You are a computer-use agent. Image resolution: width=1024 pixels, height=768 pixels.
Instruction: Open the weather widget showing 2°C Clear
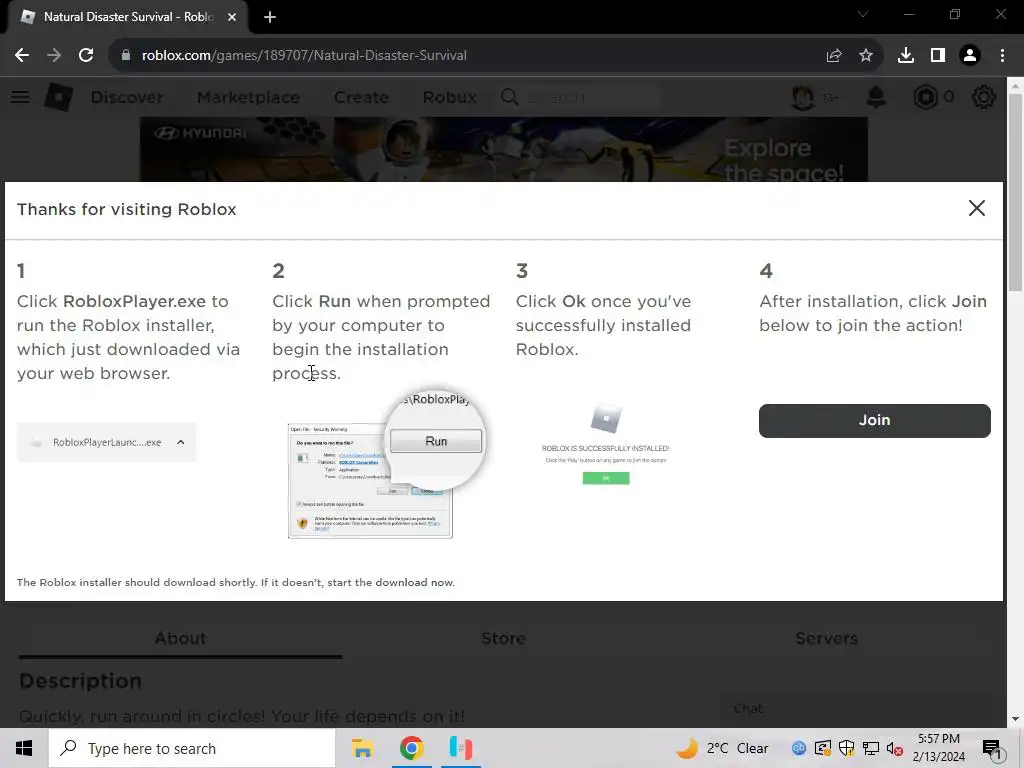(722, 748)
